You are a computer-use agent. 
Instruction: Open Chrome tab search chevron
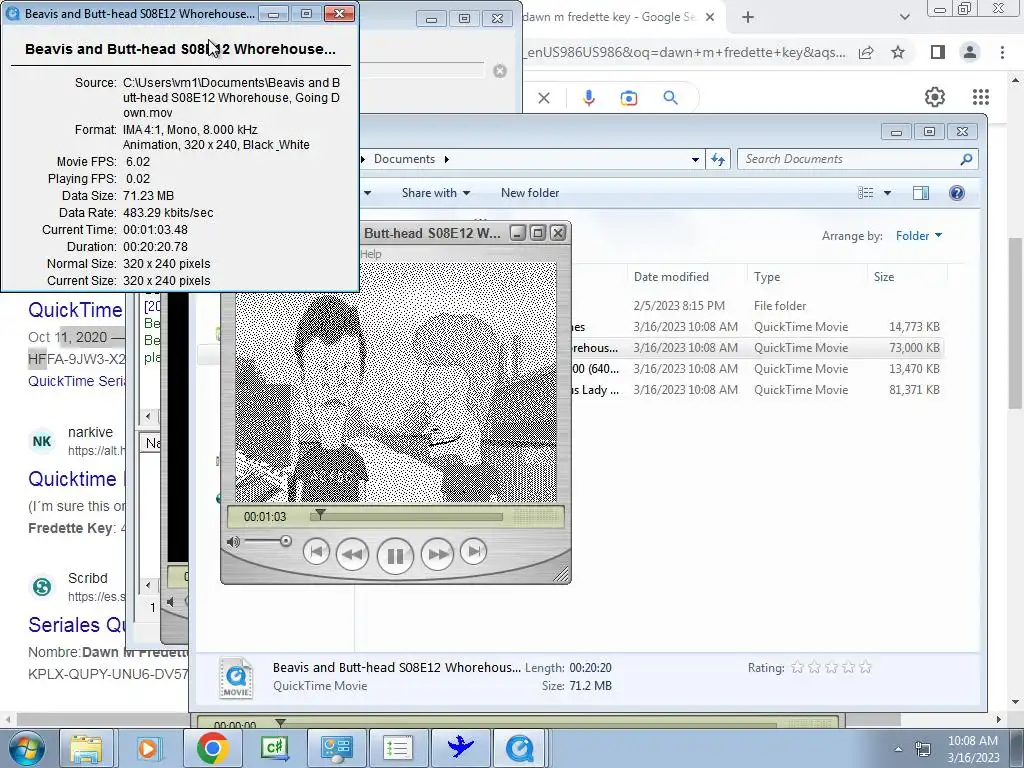tap(904, 18)
